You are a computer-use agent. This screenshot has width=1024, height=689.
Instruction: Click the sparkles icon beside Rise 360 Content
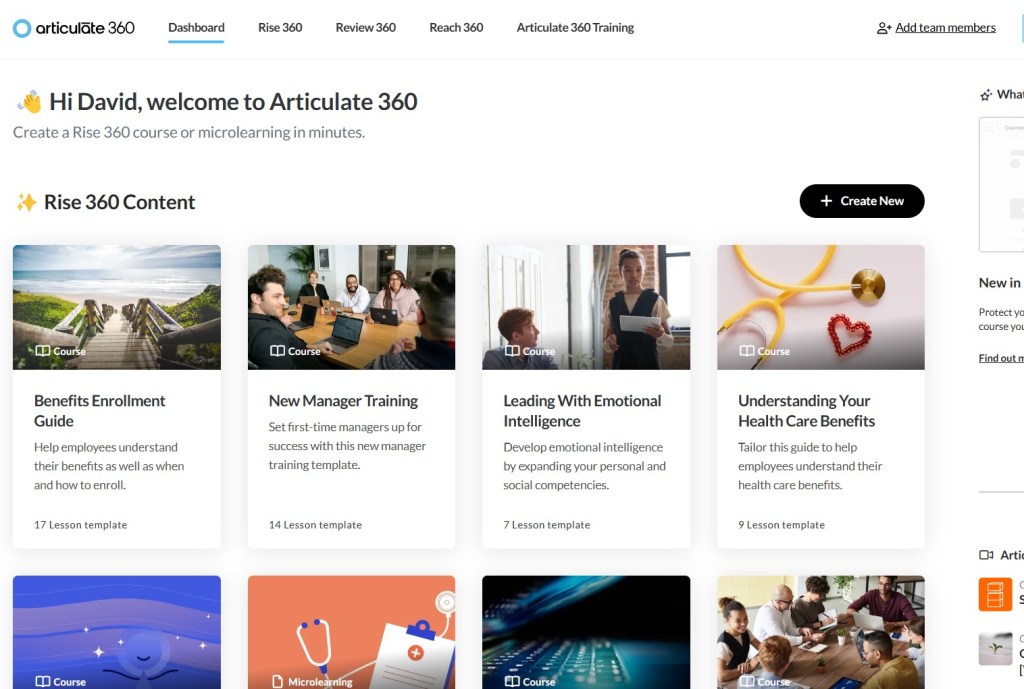(x=26, y=202)
